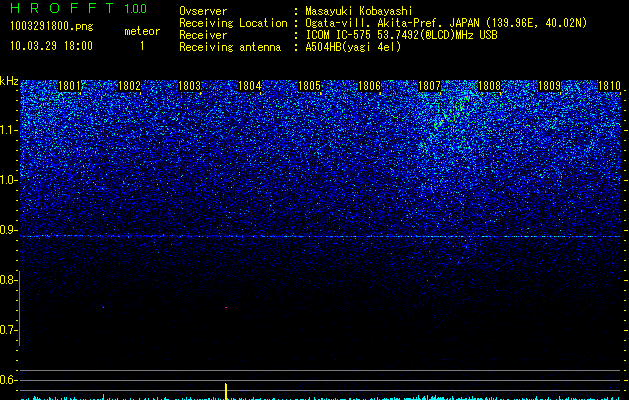Click the yellow meteor detection spike

226,391
